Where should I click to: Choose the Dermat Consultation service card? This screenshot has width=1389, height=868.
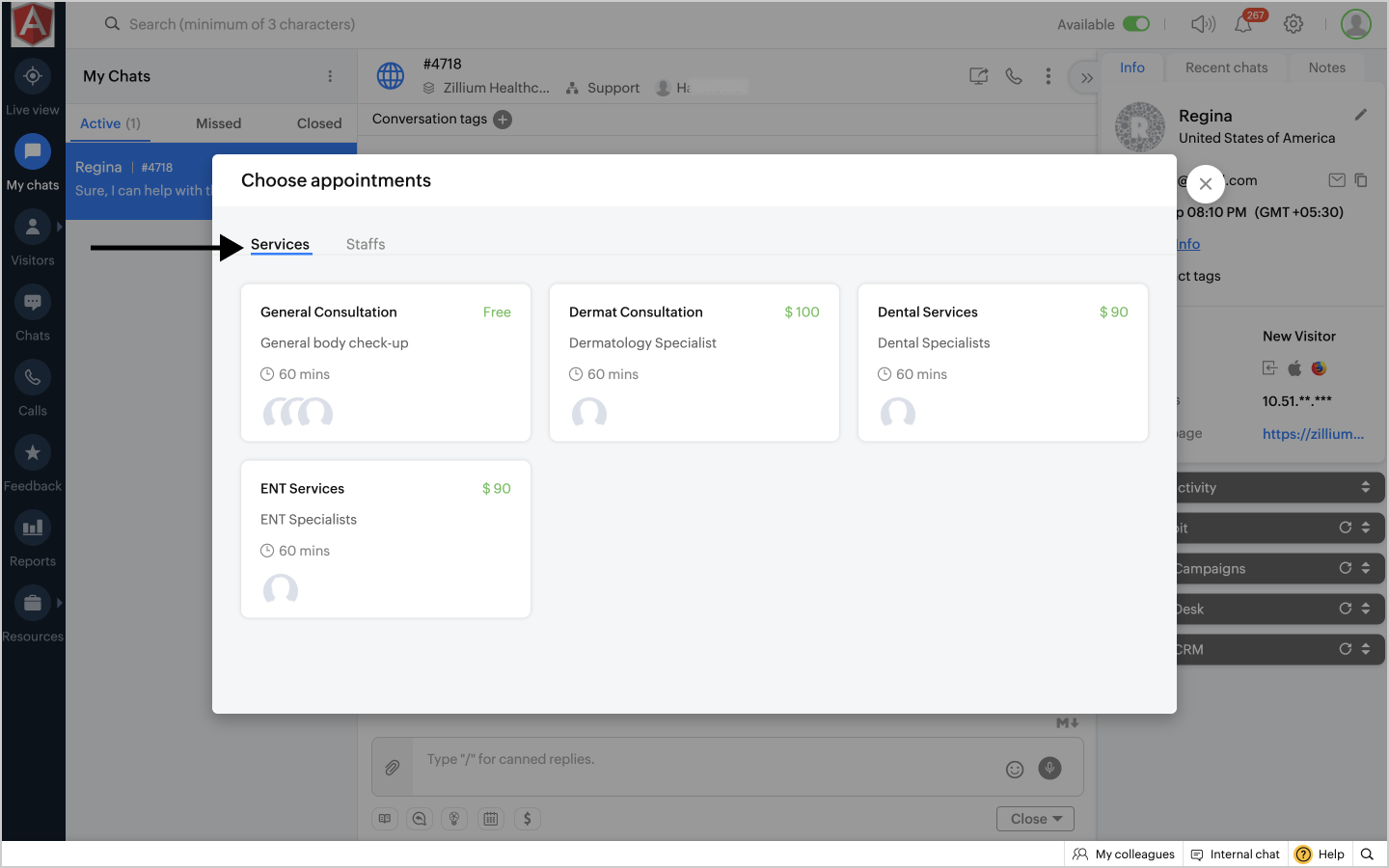pyautogui.click(x=694, y=362)
